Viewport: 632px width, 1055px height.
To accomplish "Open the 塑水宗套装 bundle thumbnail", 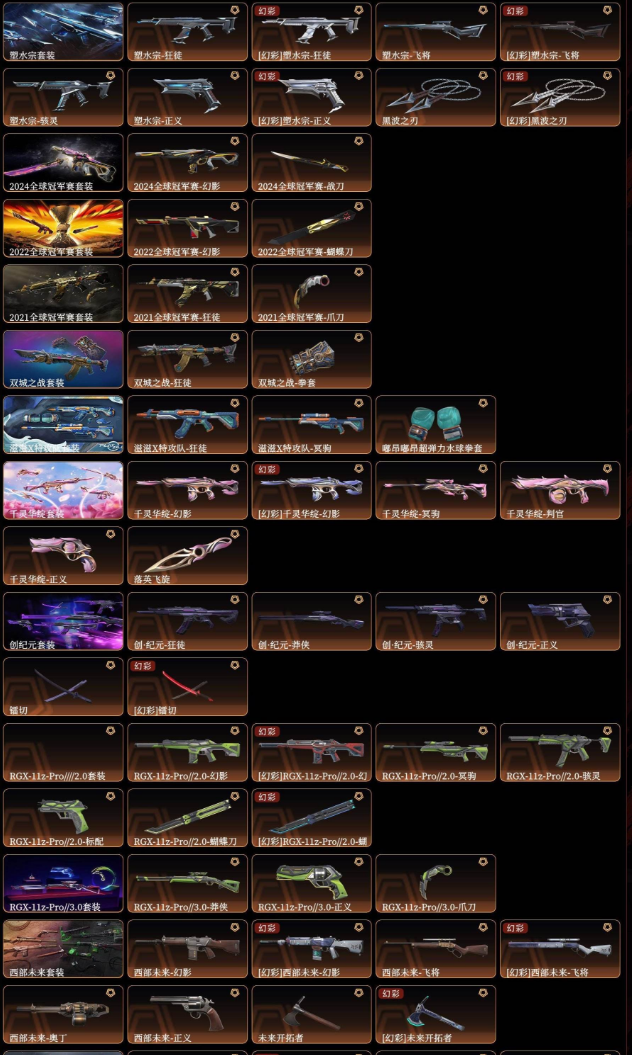I will pos(63,32).
